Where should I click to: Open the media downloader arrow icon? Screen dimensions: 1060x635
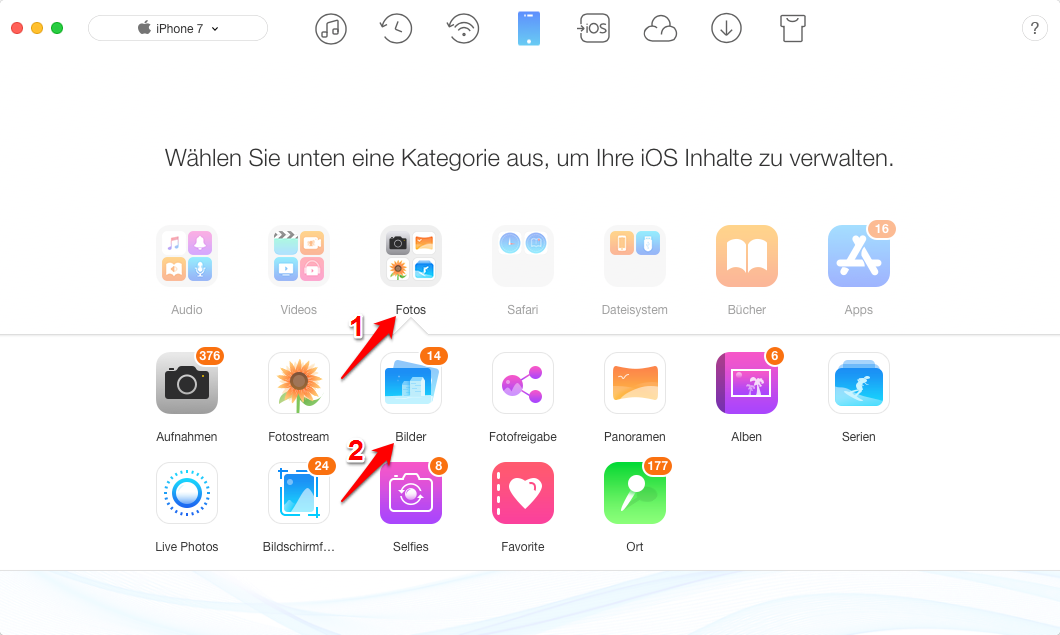[726, 29]
